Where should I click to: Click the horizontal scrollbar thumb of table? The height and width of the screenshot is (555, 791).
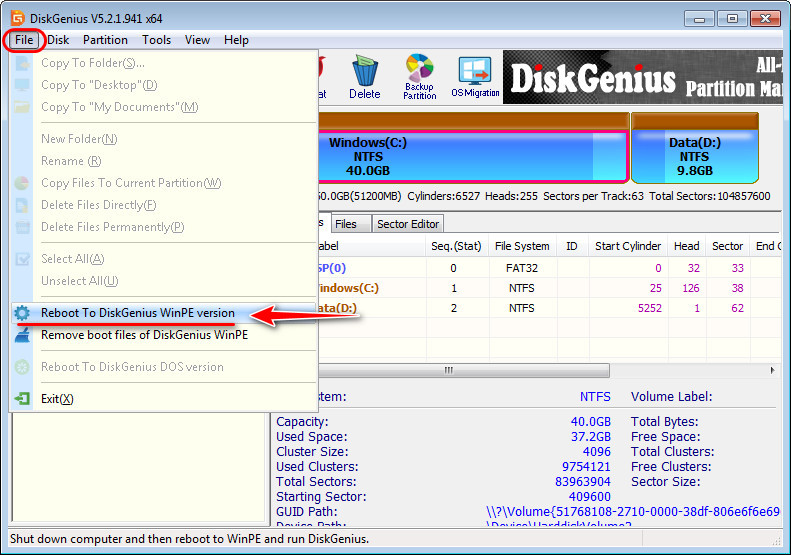pos(463,371)
